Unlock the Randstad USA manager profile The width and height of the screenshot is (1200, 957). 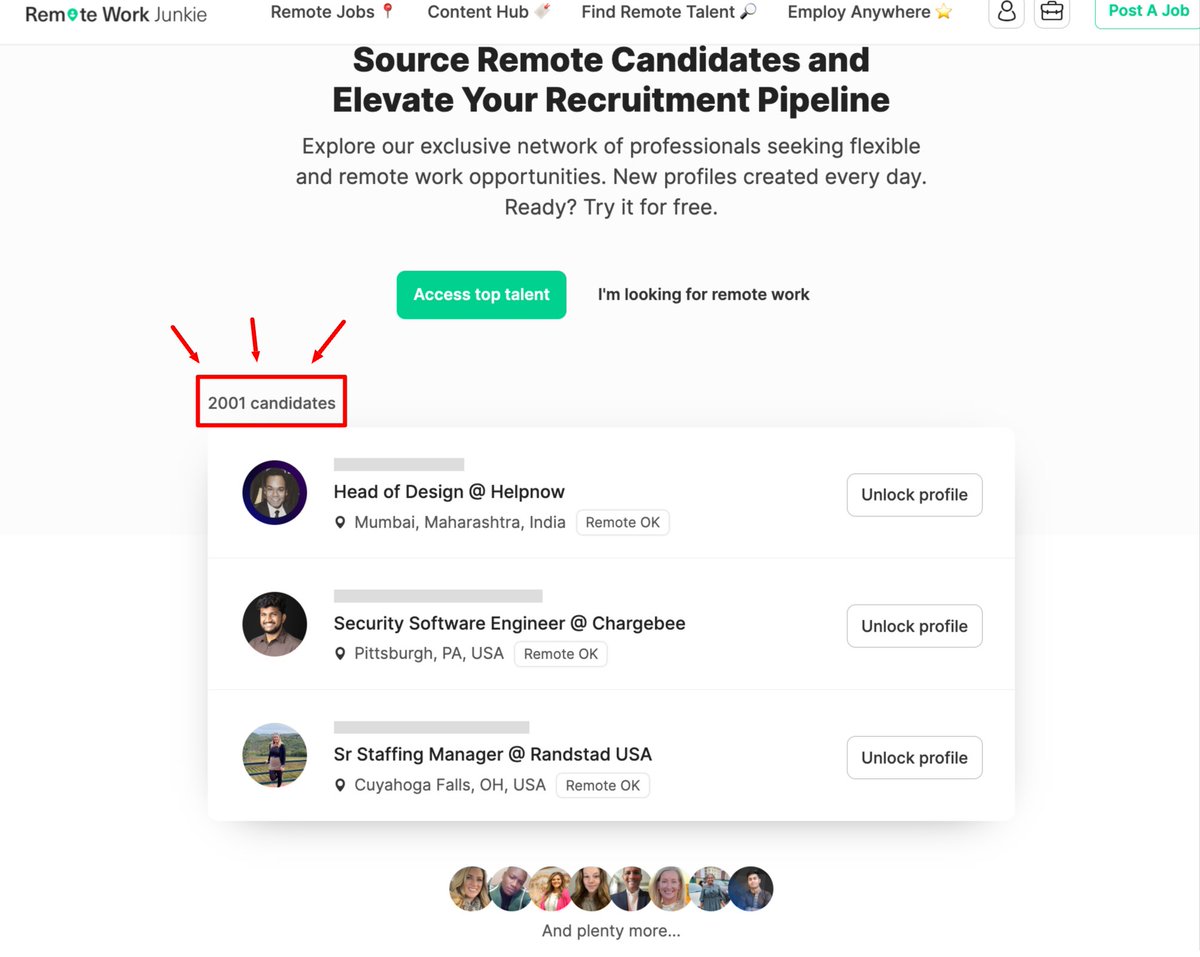click(915, 758)
